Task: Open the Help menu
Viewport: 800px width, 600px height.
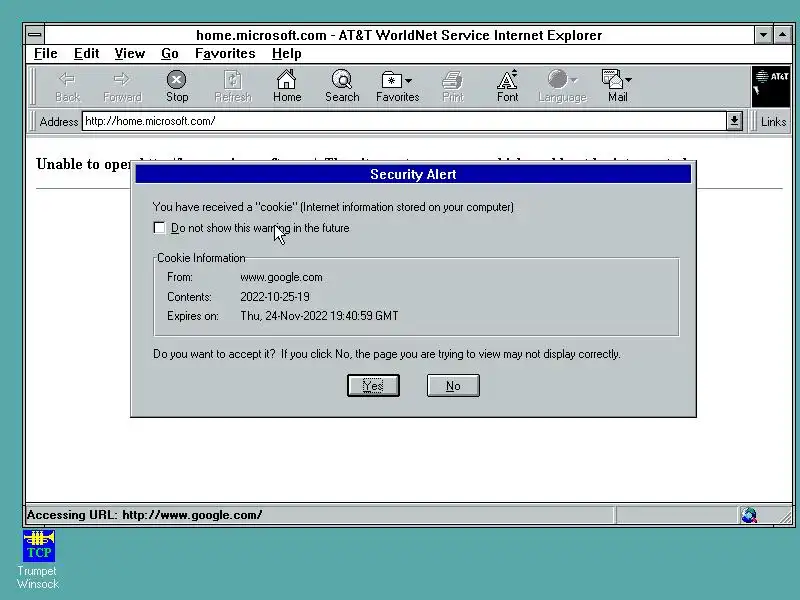Action: point(286,54)
